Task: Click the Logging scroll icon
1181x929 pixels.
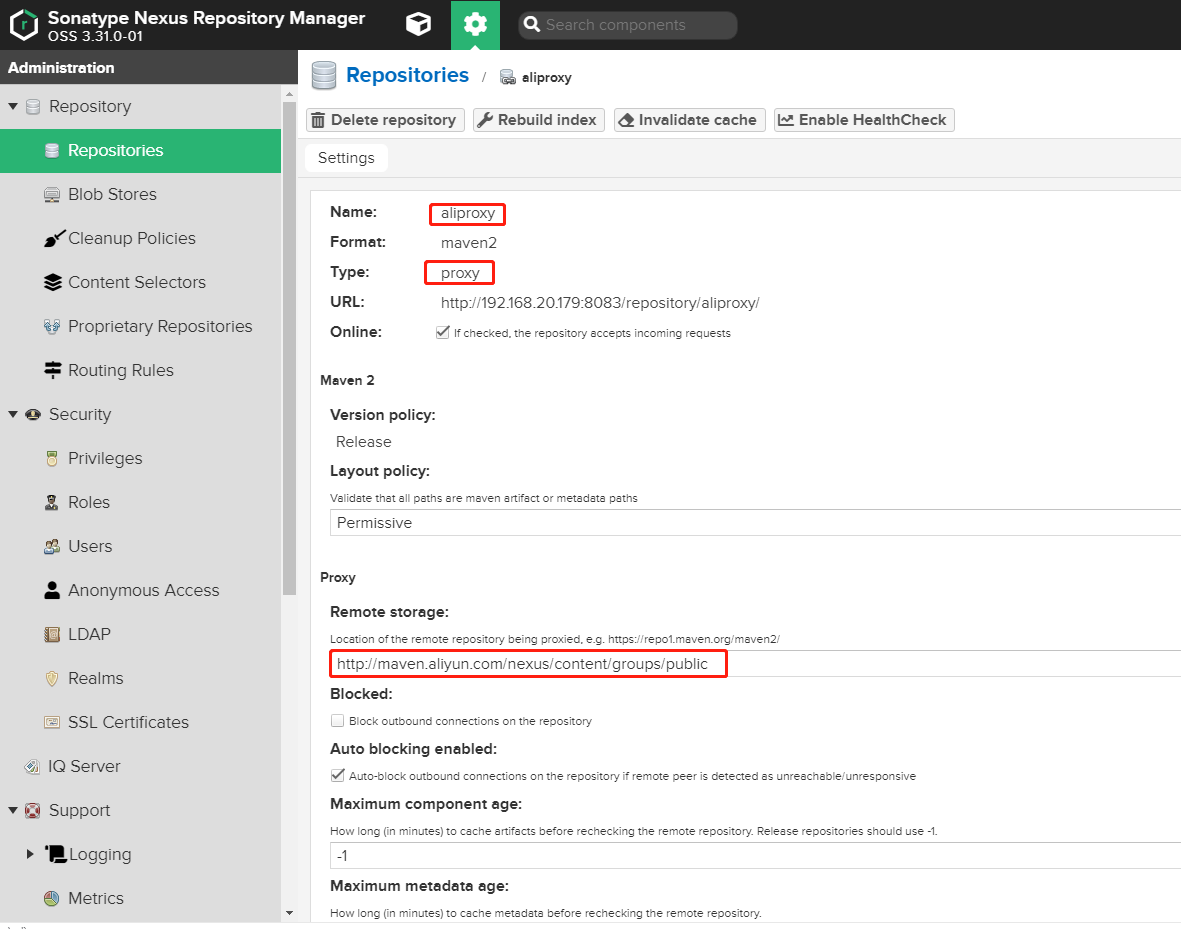Action: [x=56, y=854]
